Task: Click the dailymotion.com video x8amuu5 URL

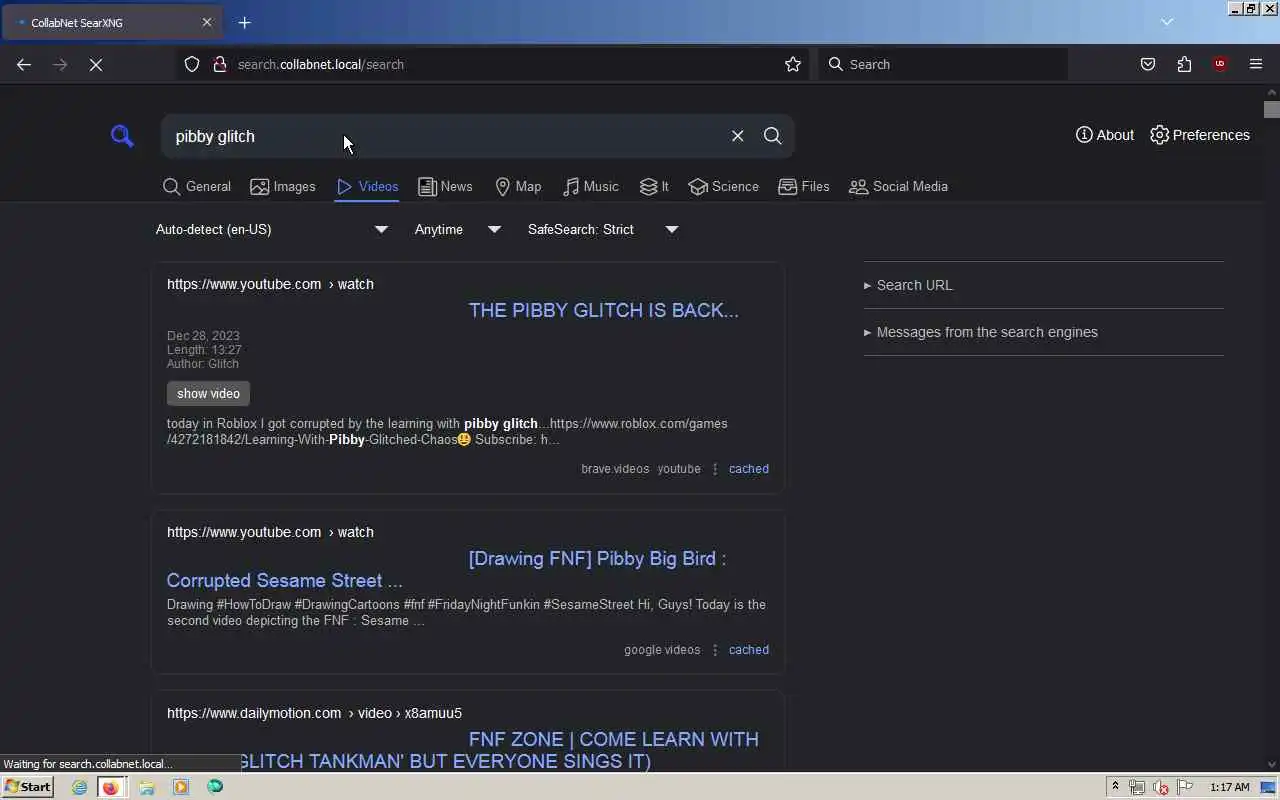Action: (x=314, y=713)
